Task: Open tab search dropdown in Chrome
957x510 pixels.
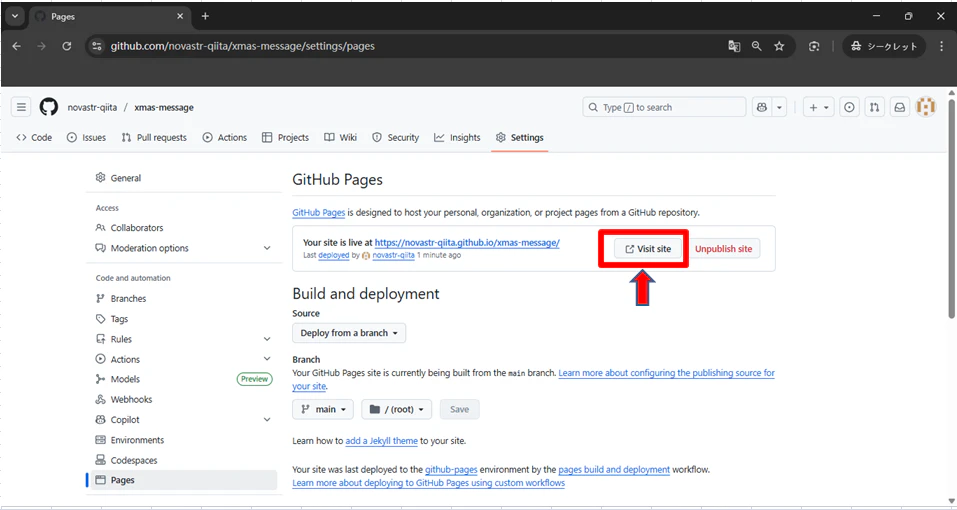Action: [x=15, y=16]
